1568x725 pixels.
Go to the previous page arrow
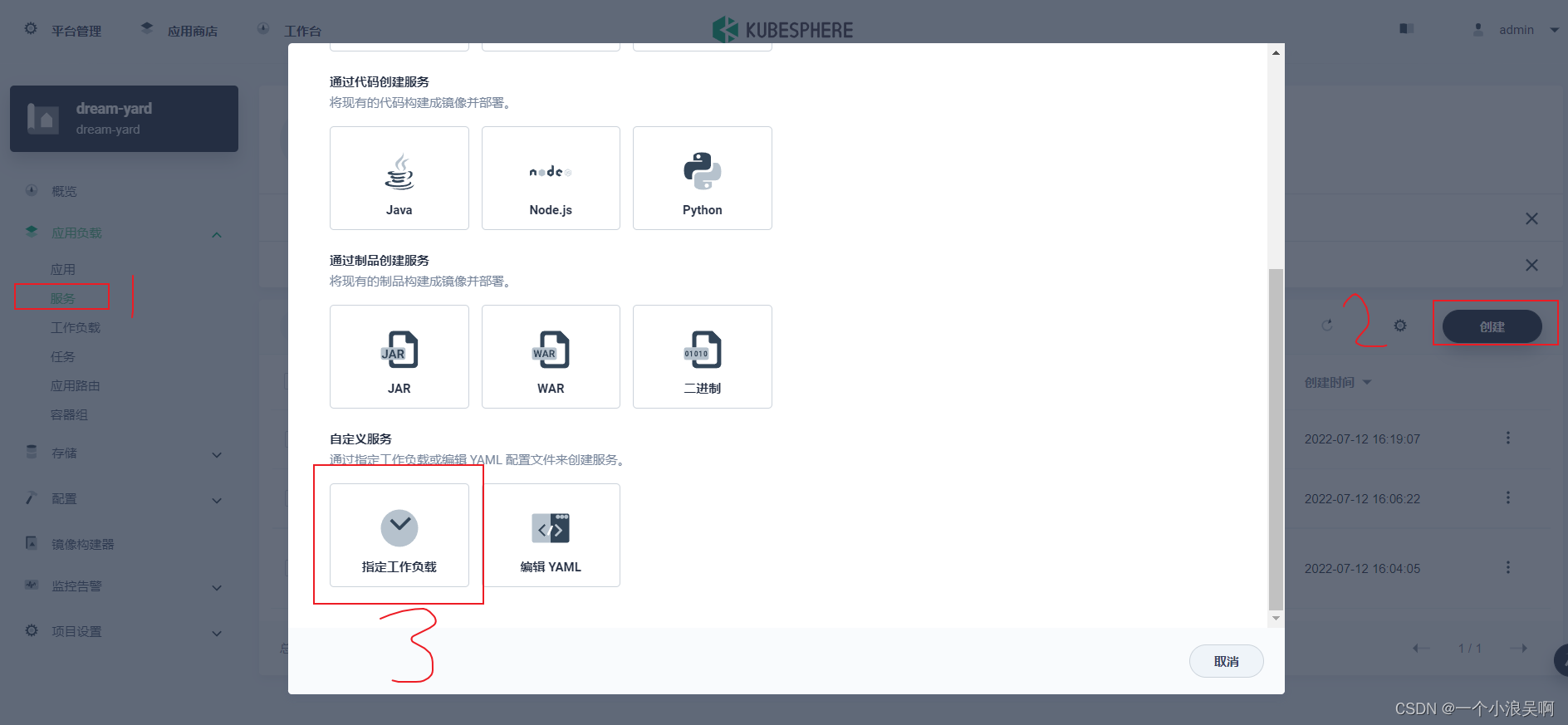point(1421,648)
